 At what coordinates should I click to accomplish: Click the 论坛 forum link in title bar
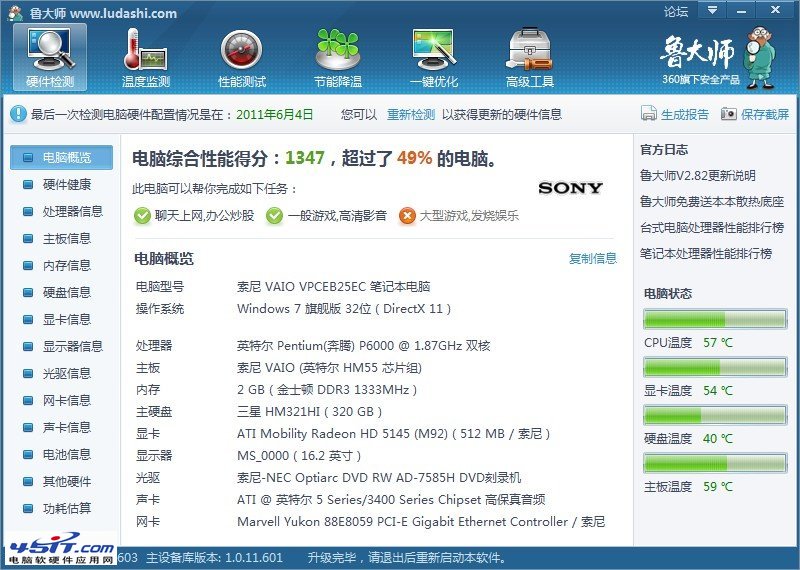click(676, 11)
